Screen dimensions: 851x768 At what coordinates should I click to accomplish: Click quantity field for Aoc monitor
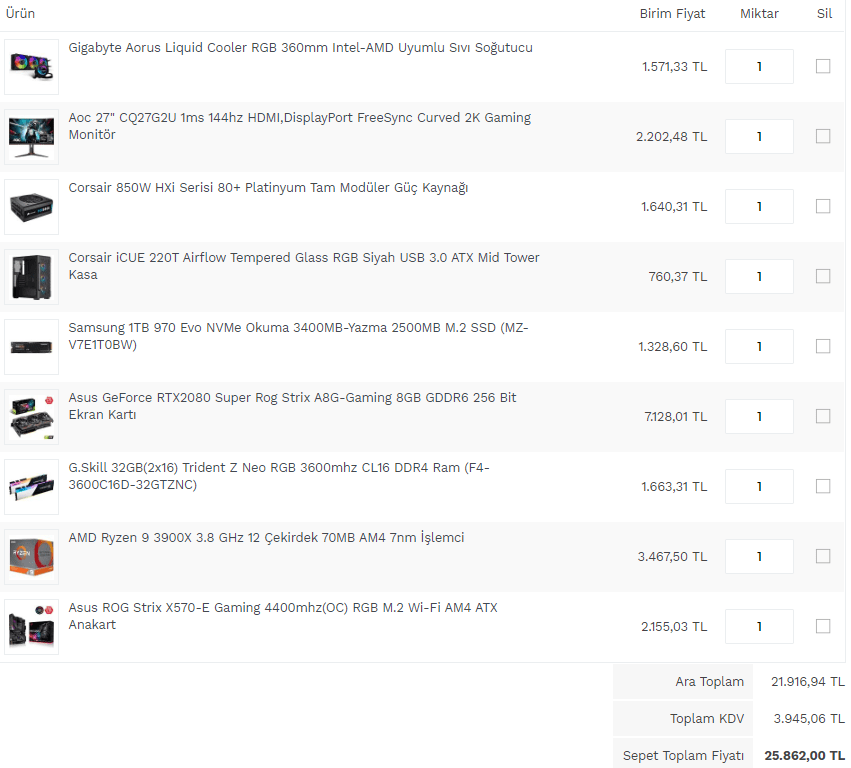click(x=759, y=136)
